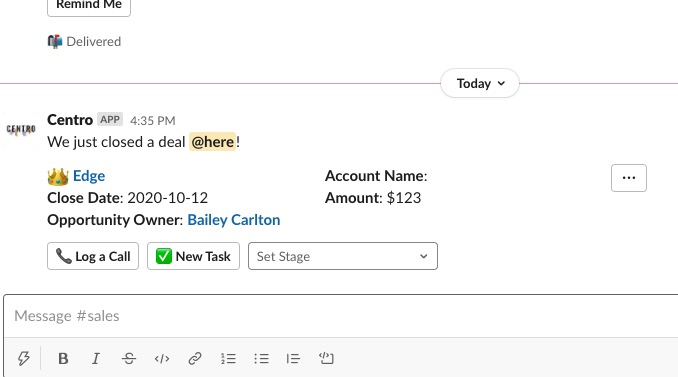Start an ordered numbered list

(x=228, y=358)
